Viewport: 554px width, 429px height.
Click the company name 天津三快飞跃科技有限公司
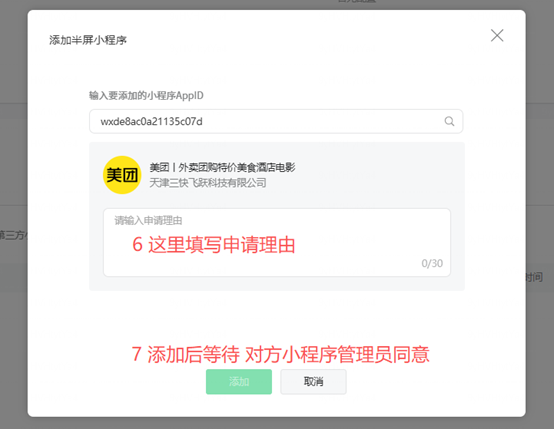[208, 183]
